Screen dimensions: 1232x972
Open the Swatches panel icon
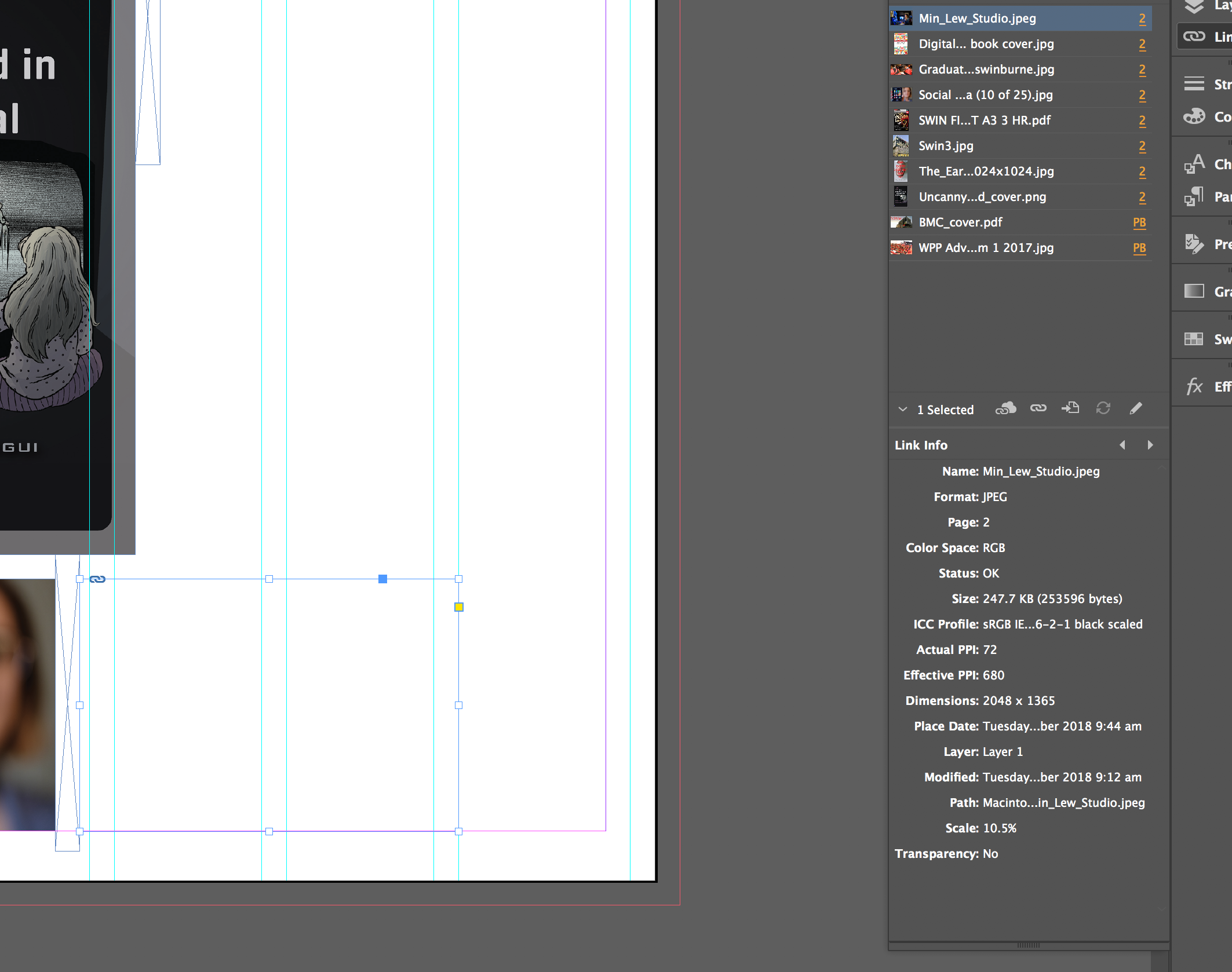(1194, 339)
